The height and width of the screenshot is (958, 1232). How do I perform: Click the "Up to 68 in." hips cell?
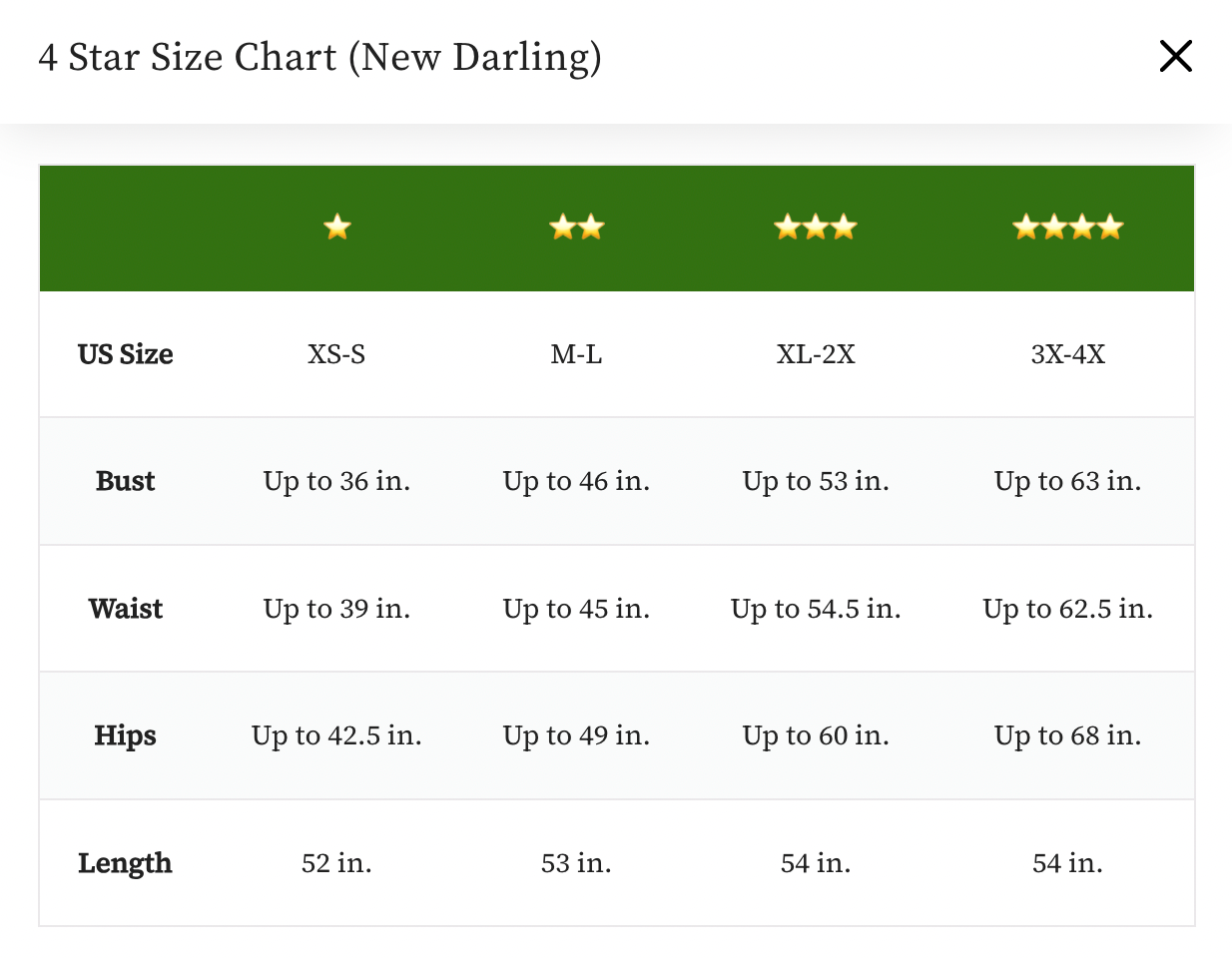pos(1067,735)
